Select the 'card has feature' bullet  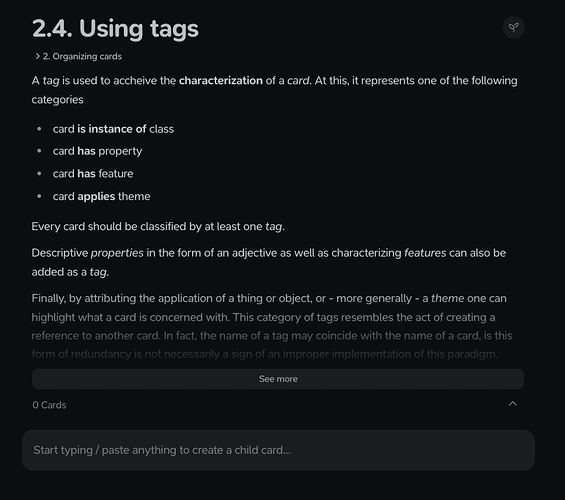(93, 174)
